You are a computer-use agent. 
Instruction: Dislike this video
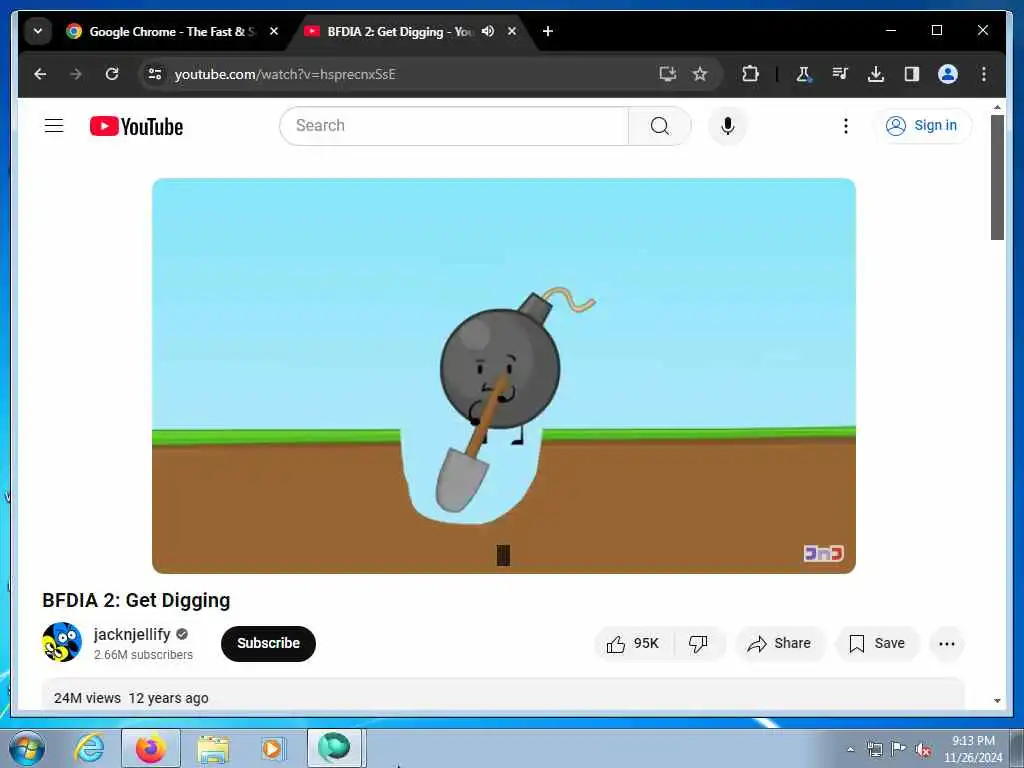pos(699,643)
